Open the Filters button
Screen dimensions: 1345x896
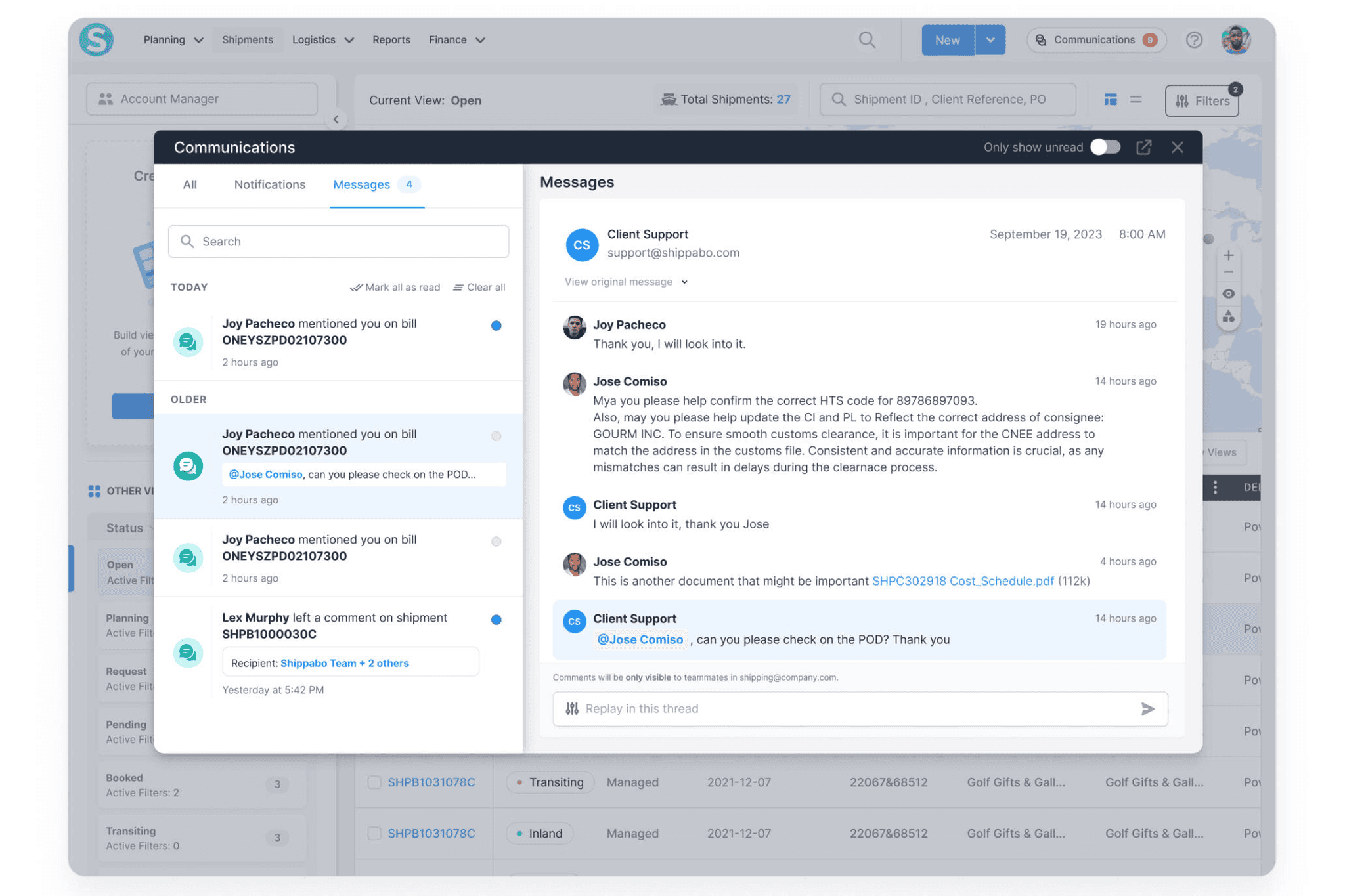pyautogui.click(x=1202, y=100)
